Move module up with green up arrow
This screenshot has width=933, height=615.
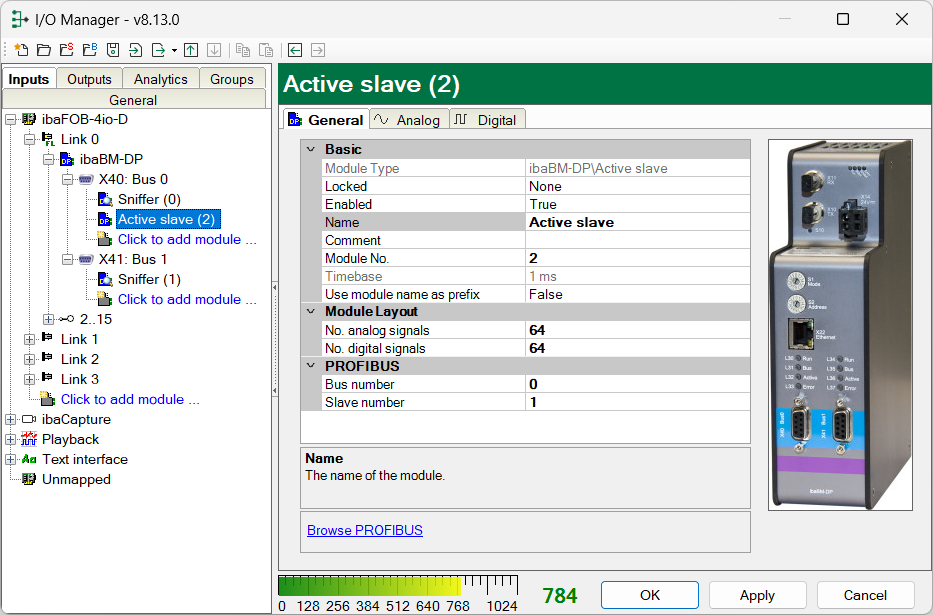pos(191,50)
